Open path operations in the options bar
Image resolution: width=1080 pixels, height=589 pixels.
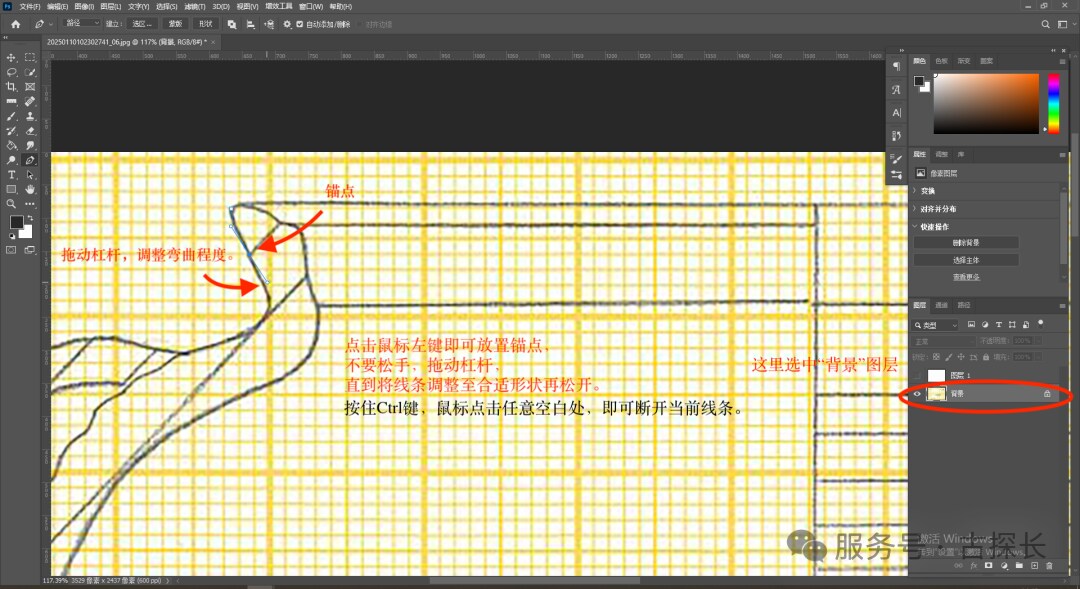[232, 24]
